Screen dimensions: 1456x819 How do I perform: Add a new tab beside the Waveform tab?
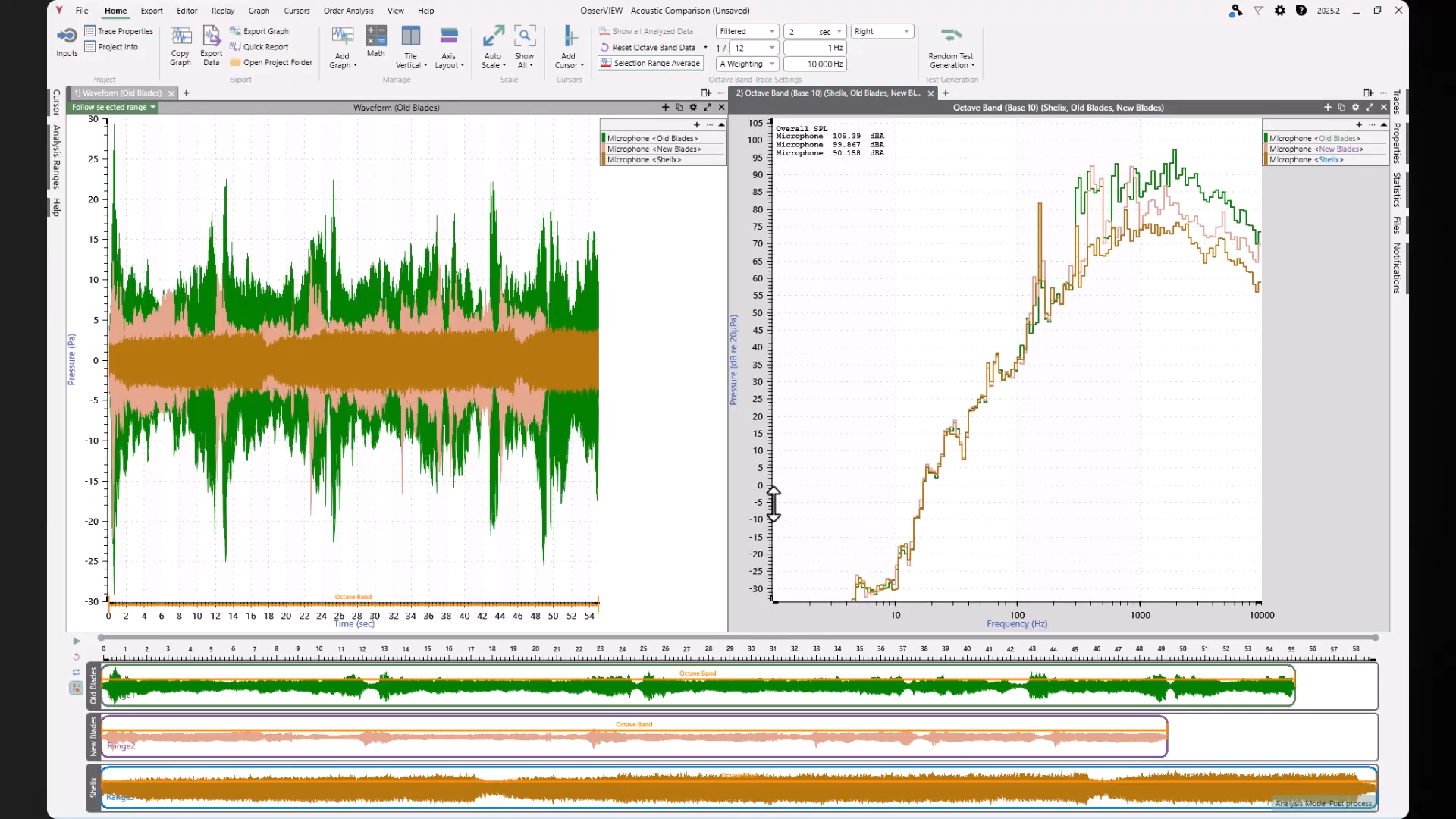pos(187,93)
